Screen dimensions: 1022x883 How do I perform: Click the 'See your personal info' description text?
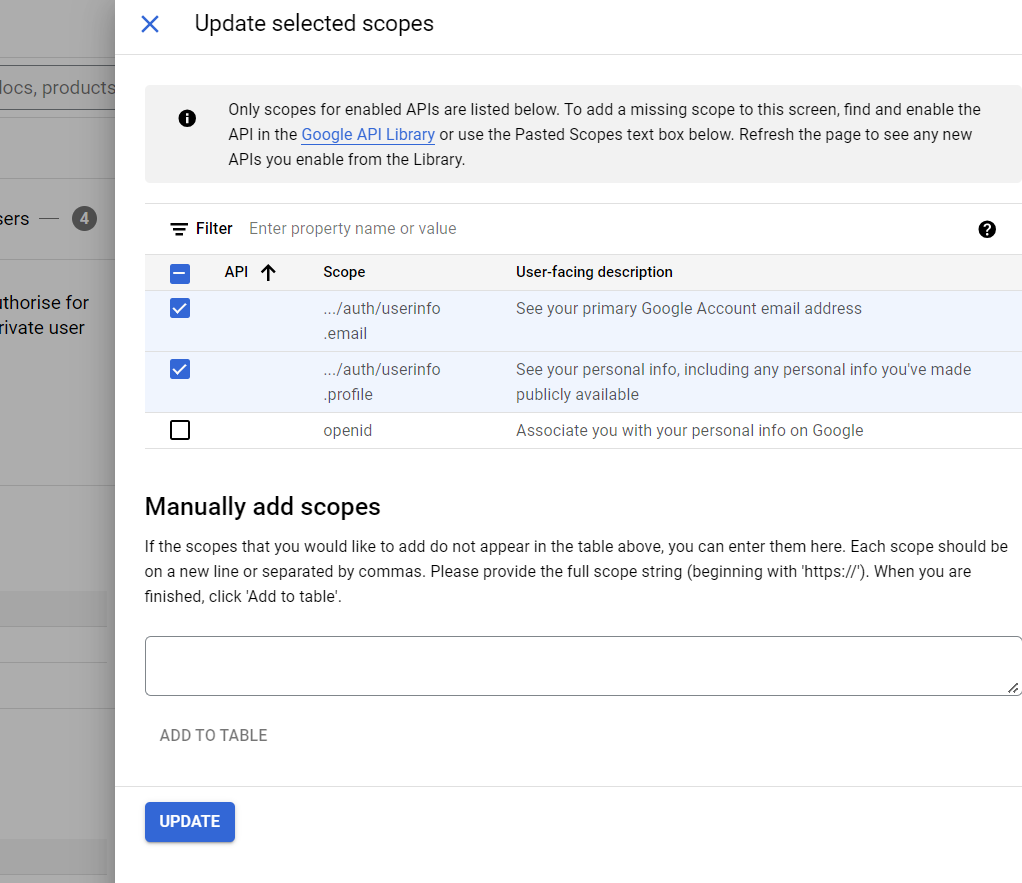pos(743,382)
